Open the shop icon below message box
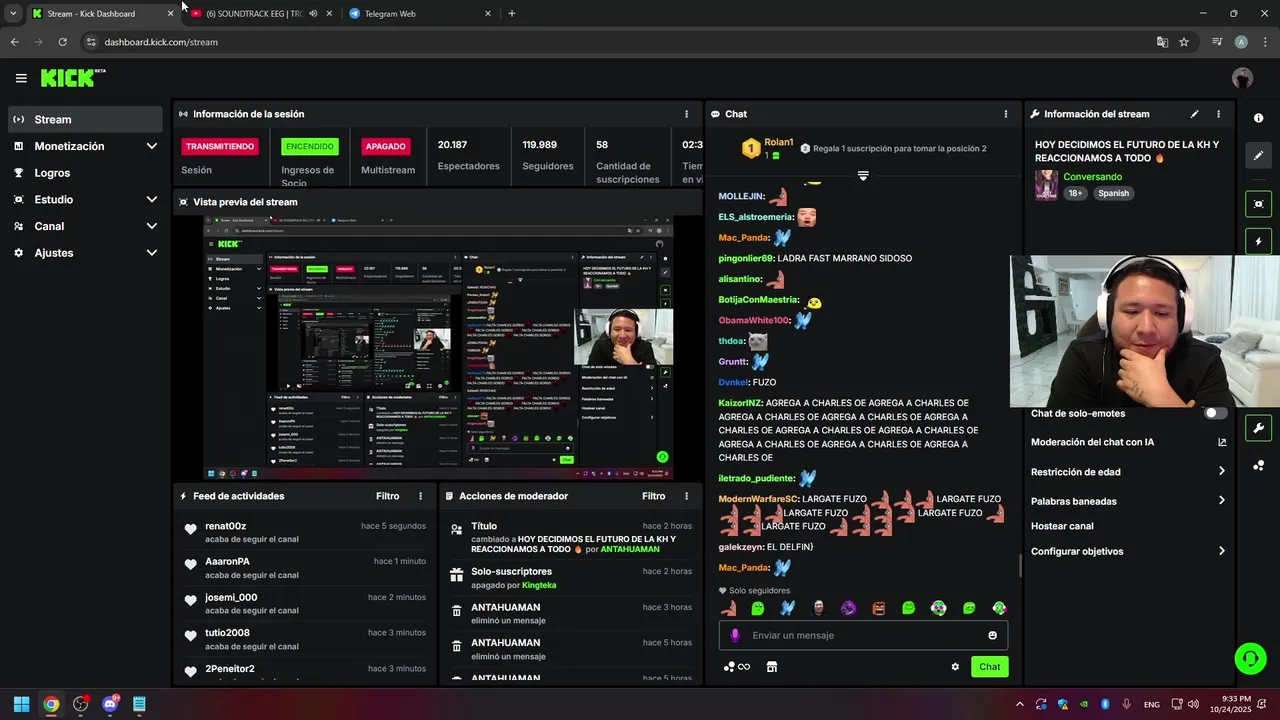The height and width of the screenshot is (720, 1280). 772,667
